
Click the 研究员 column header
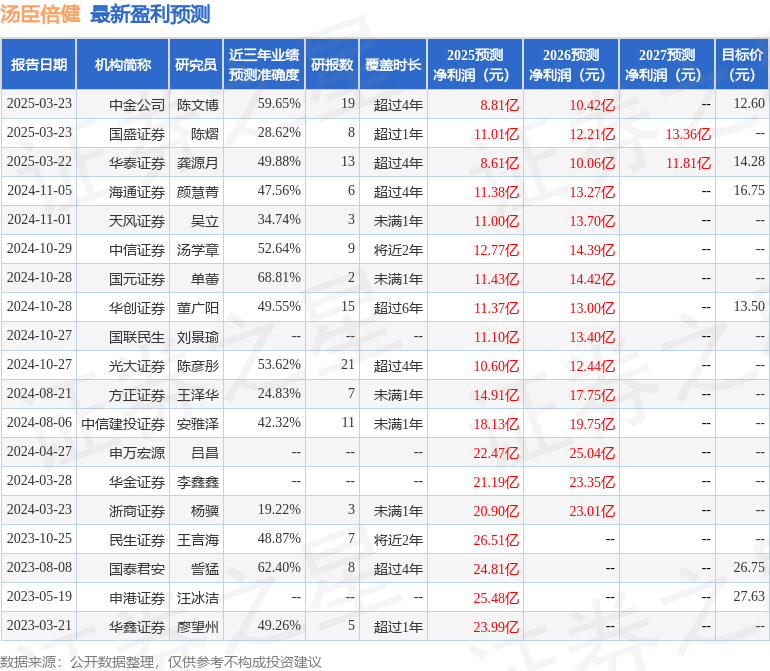point(196,64)
